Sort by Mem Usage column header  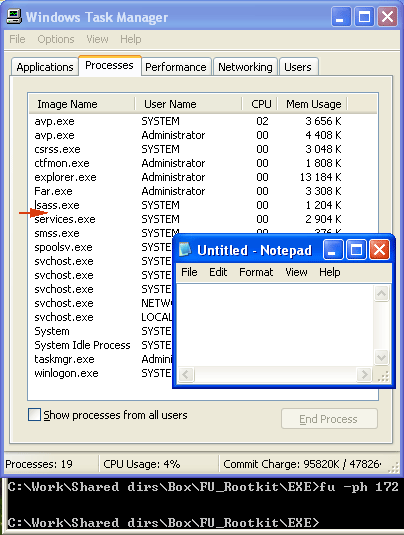pyautogui.click(x=312, y=104)
